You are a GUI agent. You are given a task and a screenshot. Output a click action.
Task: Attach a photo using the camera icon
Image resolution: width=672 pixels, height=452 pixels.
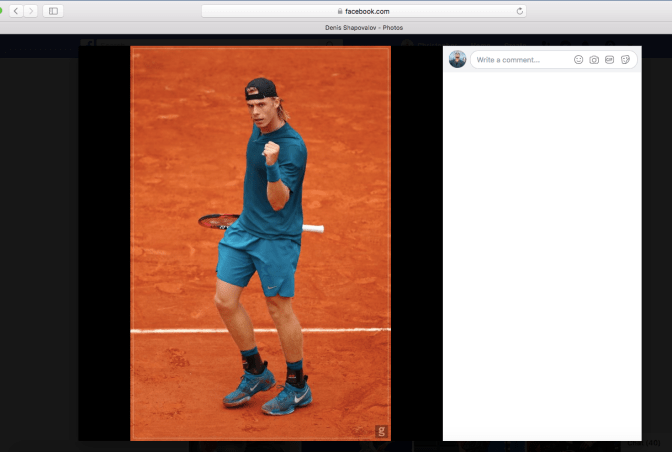click(594, 60)
